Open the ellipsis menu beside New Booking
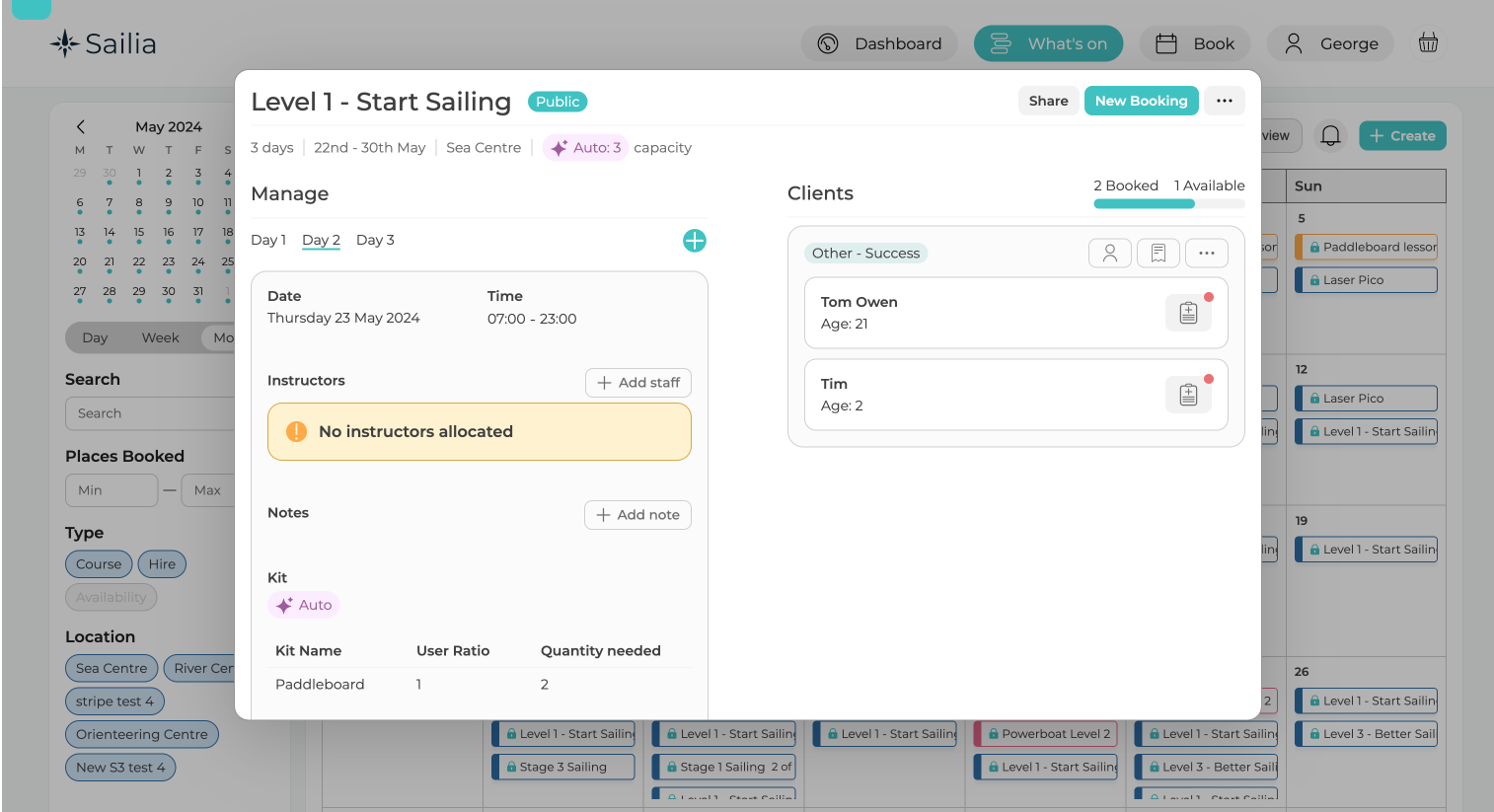 pos(1224,100)
